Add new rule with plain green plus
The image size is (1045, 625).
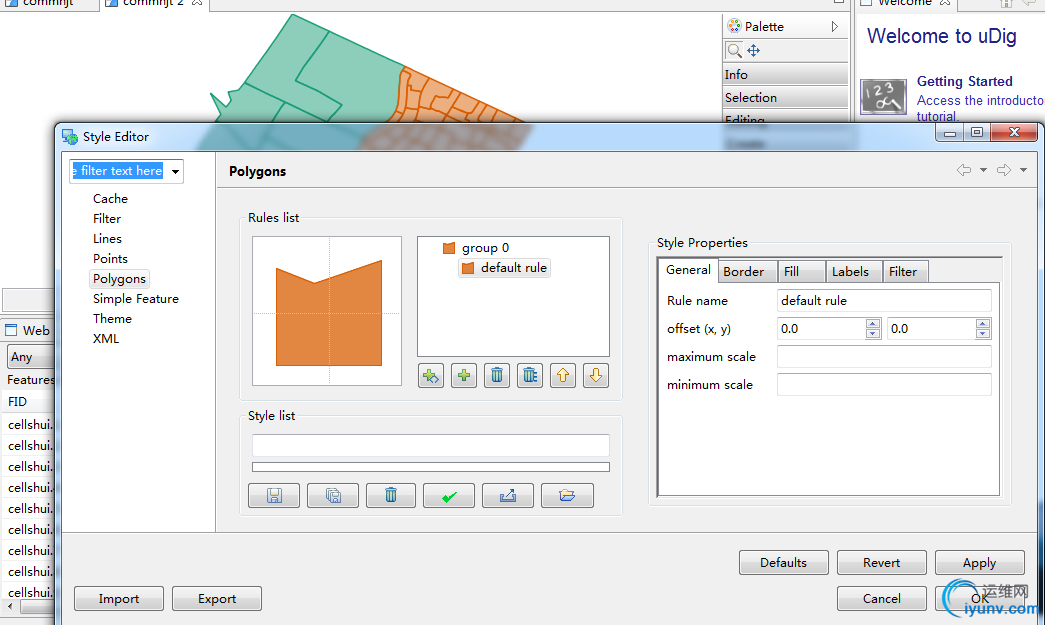click(464, 376)
